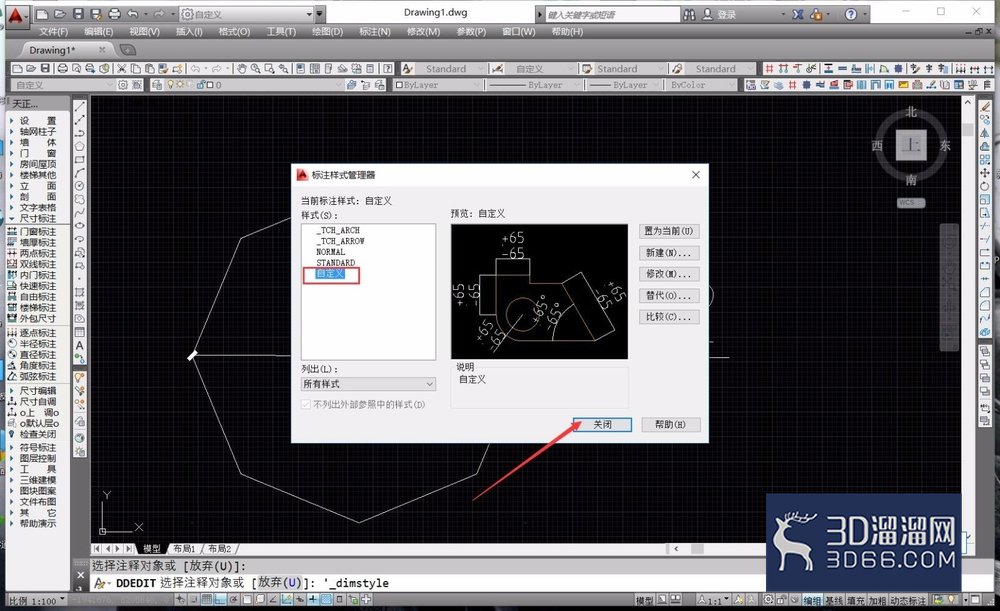Click 关闭 button in style manager
This screenshot has width=1000, height=611.
(603, 424)
